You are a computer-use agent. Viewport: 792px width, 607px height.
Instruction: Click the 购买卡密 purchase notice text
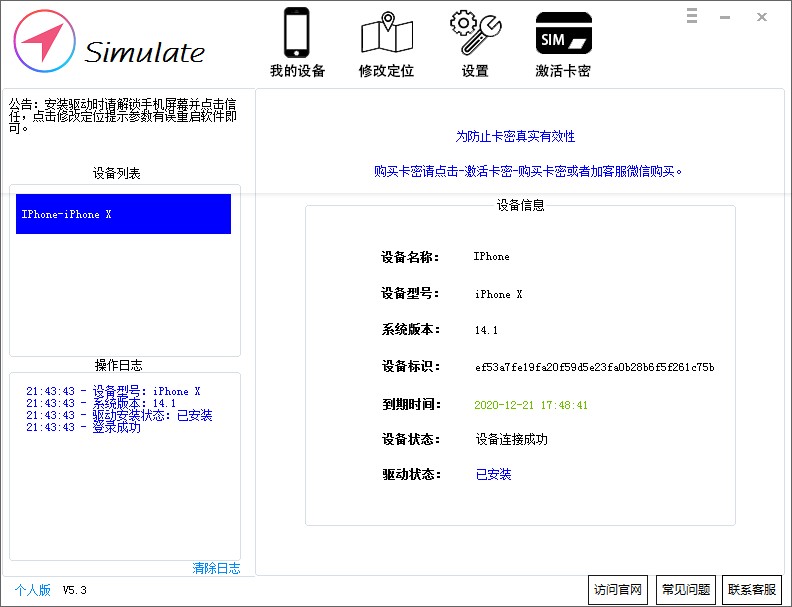[528, 171]
